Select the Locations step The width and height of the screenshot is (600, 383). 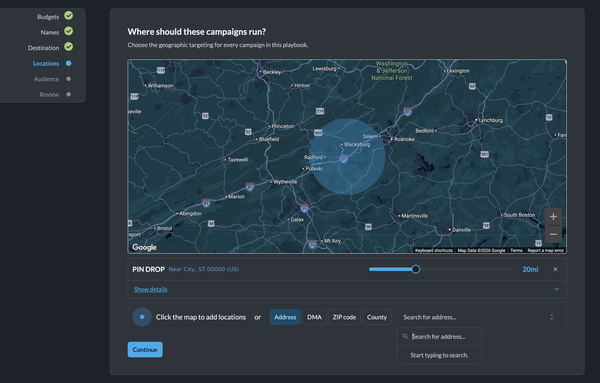click(46, 64)
